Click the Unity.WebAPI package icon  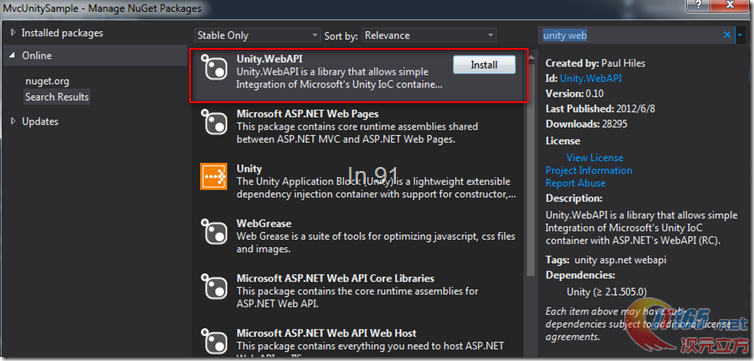(214, 68)
